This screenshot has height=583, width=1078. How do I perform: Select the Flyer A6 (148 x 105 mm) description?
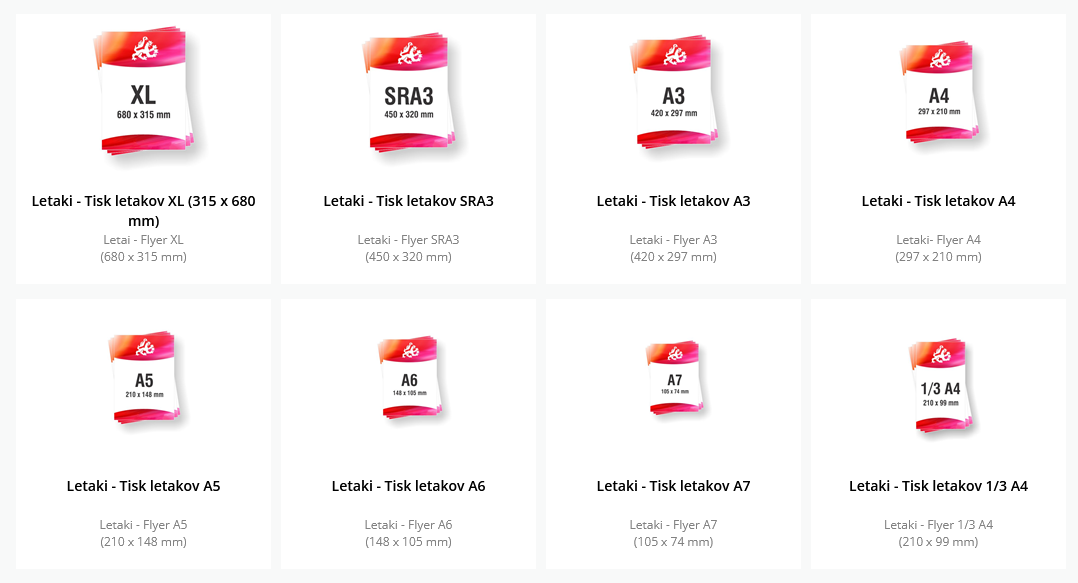pos(408,533)
